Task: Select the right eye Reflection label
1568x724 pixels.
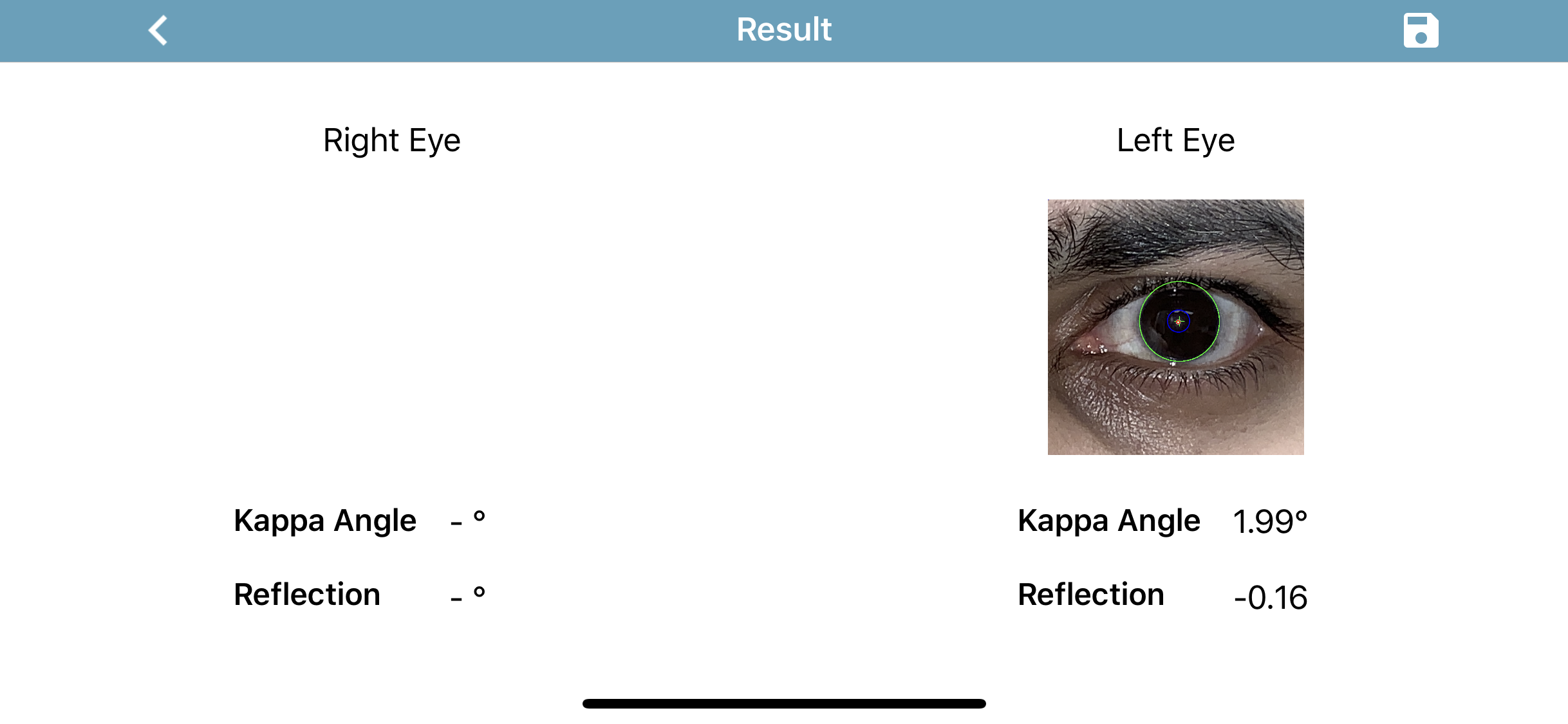Action: [x=306, y=595]
